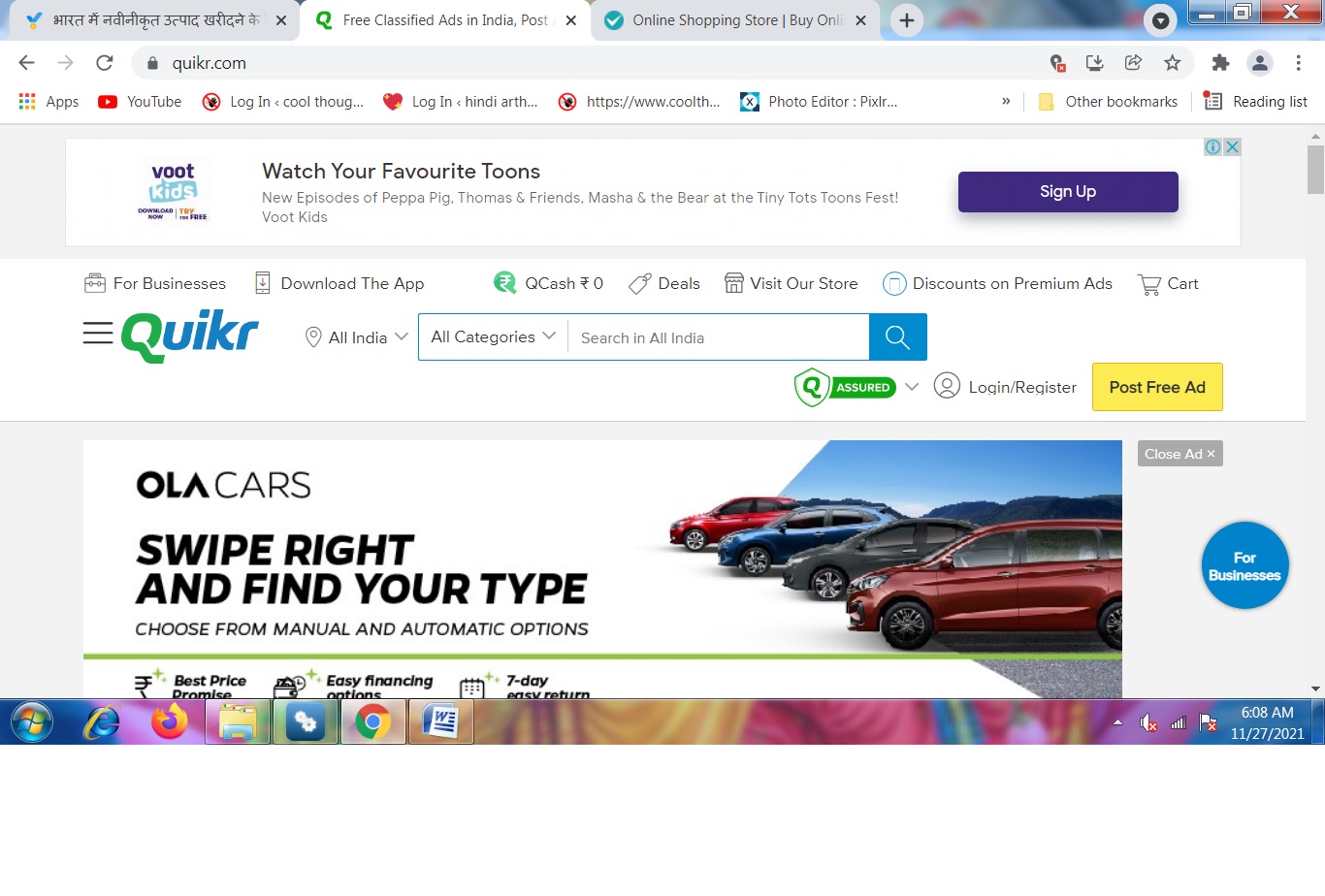Image resolution: width=1325 pixels, height=896 pixels.
Task: Click in the Search in All India field
Action: (718, 337)
